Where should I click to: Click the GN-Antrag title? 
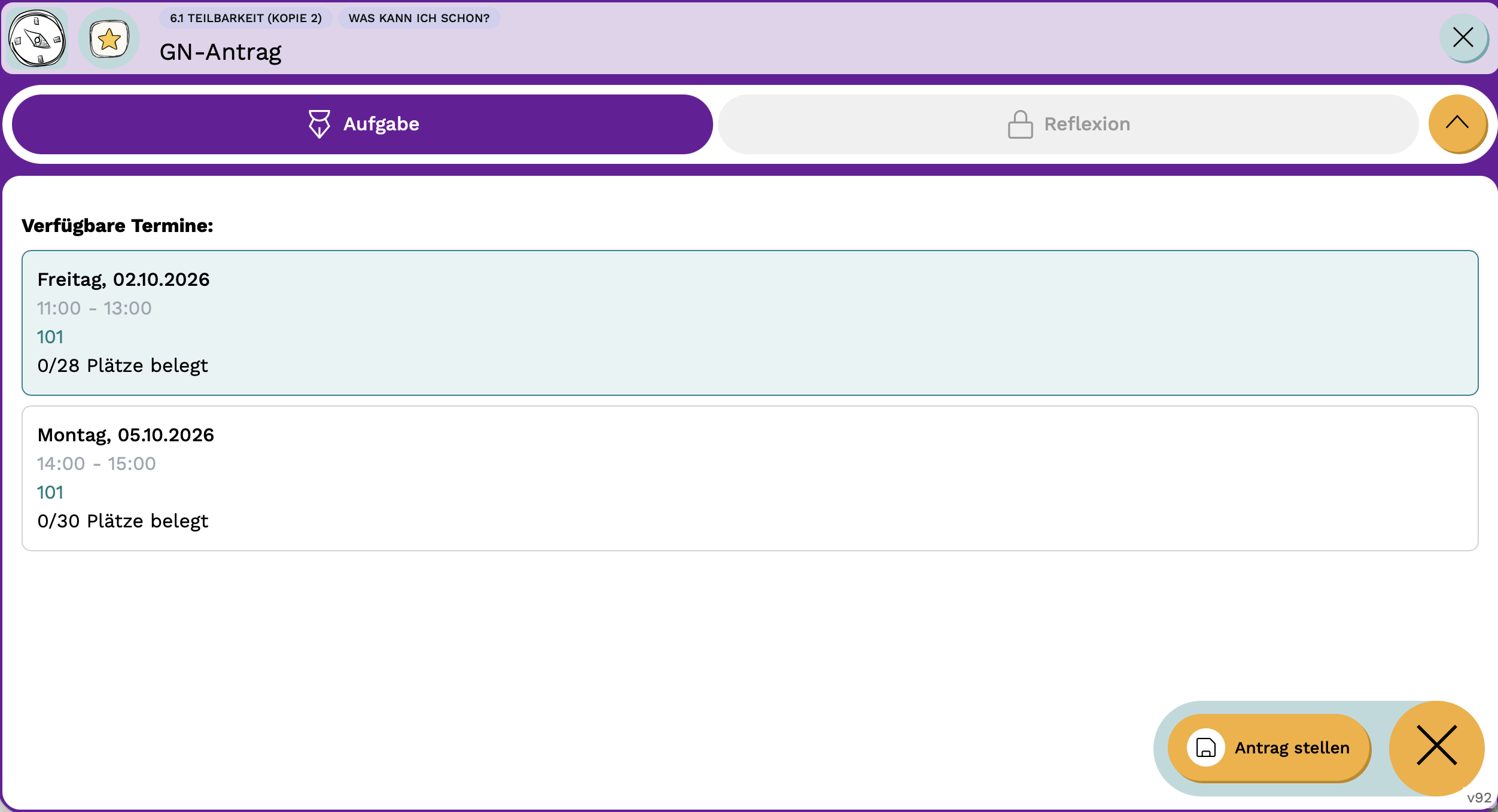click(220, 52)
